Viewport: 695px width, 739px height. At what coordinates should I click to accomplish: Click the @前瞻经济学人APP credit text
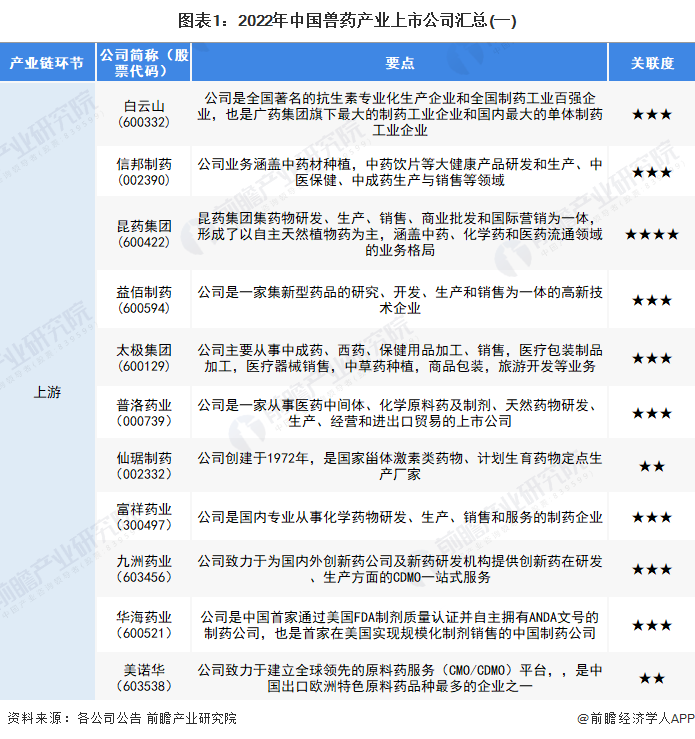point(636,718)
